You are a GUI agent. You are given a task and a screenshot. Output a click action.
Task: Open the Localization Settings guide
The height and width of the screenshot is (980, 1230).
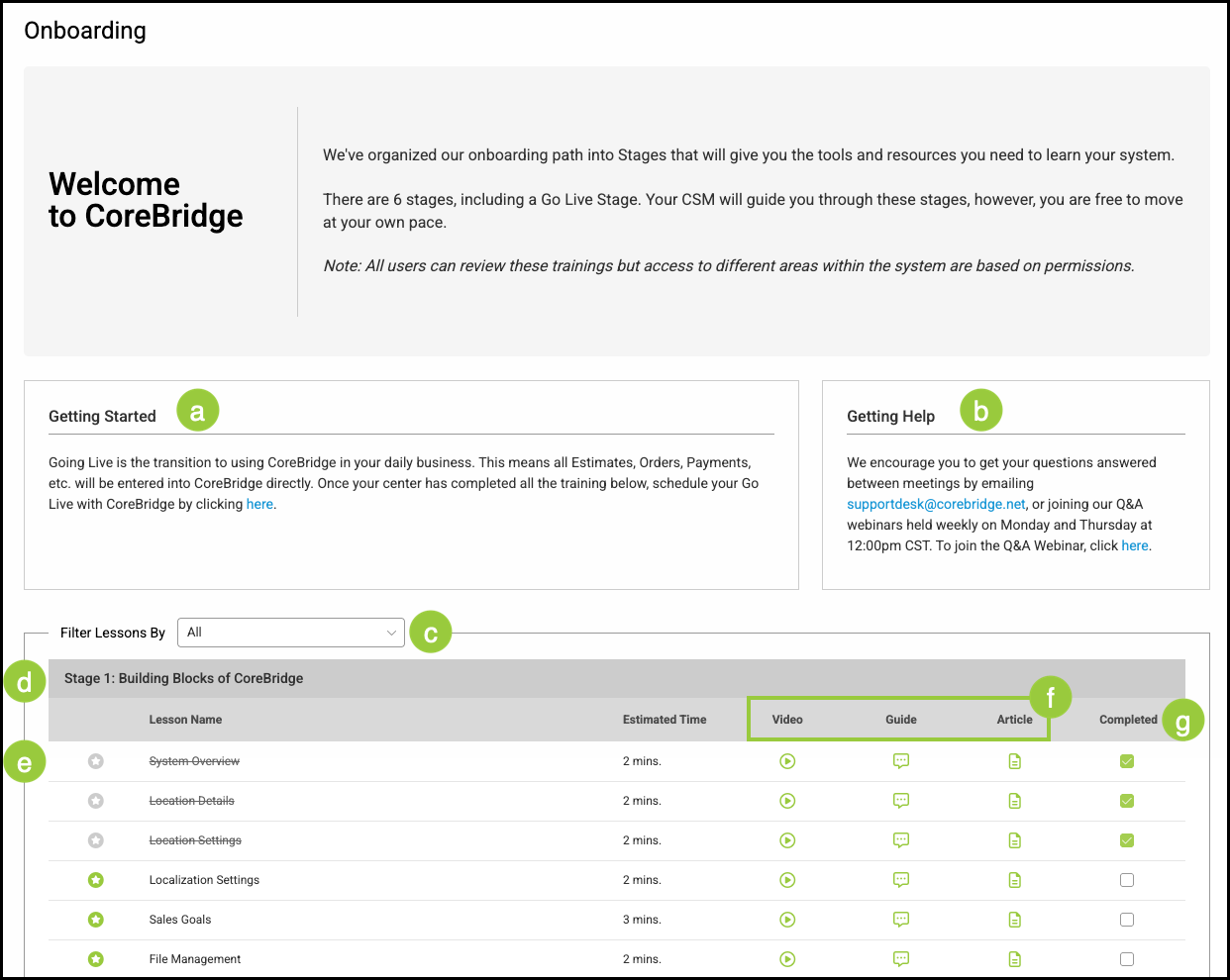coord(901,880)
